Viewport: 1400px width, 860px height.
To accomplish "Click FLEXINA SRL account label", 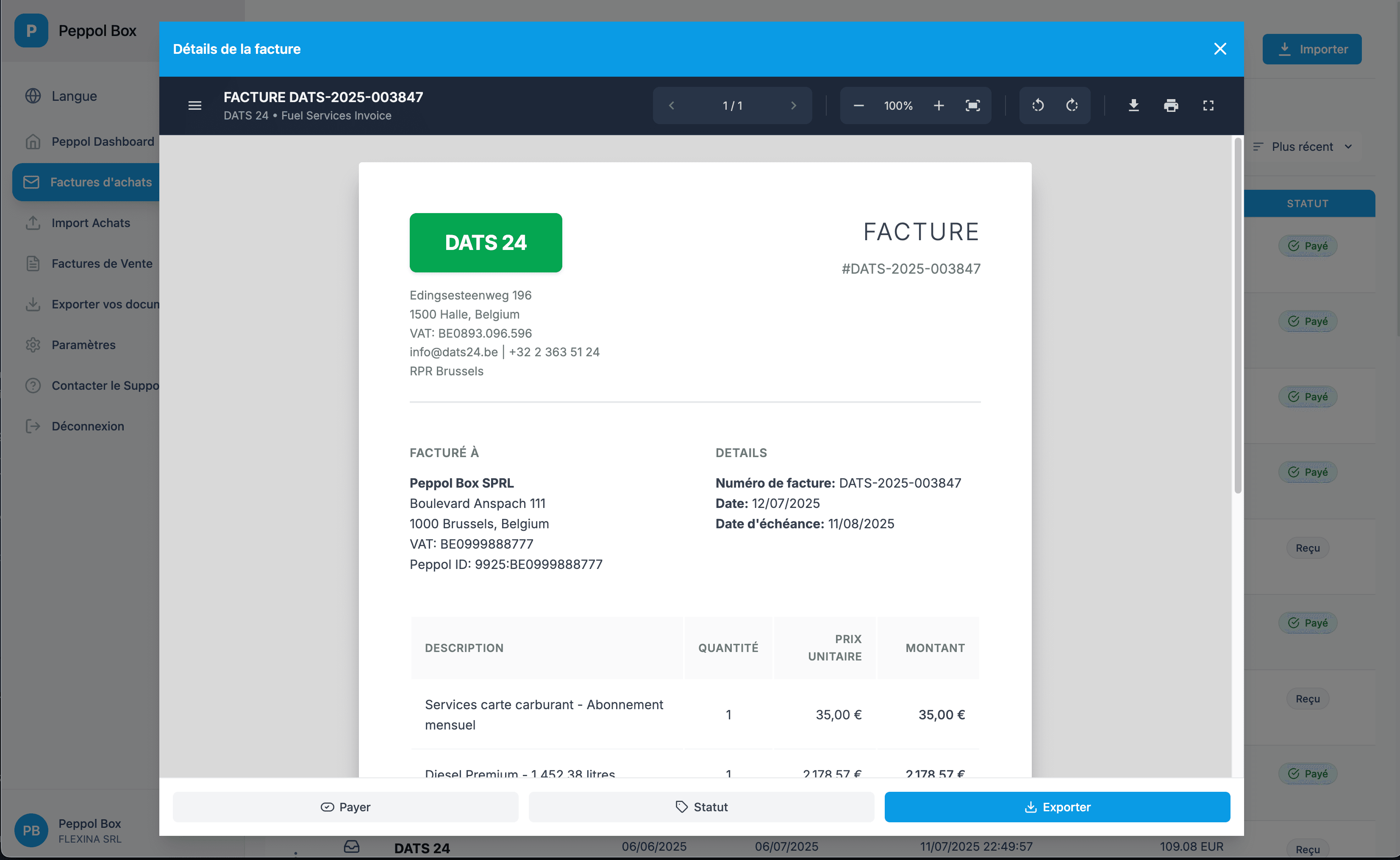I will point(90,839).
